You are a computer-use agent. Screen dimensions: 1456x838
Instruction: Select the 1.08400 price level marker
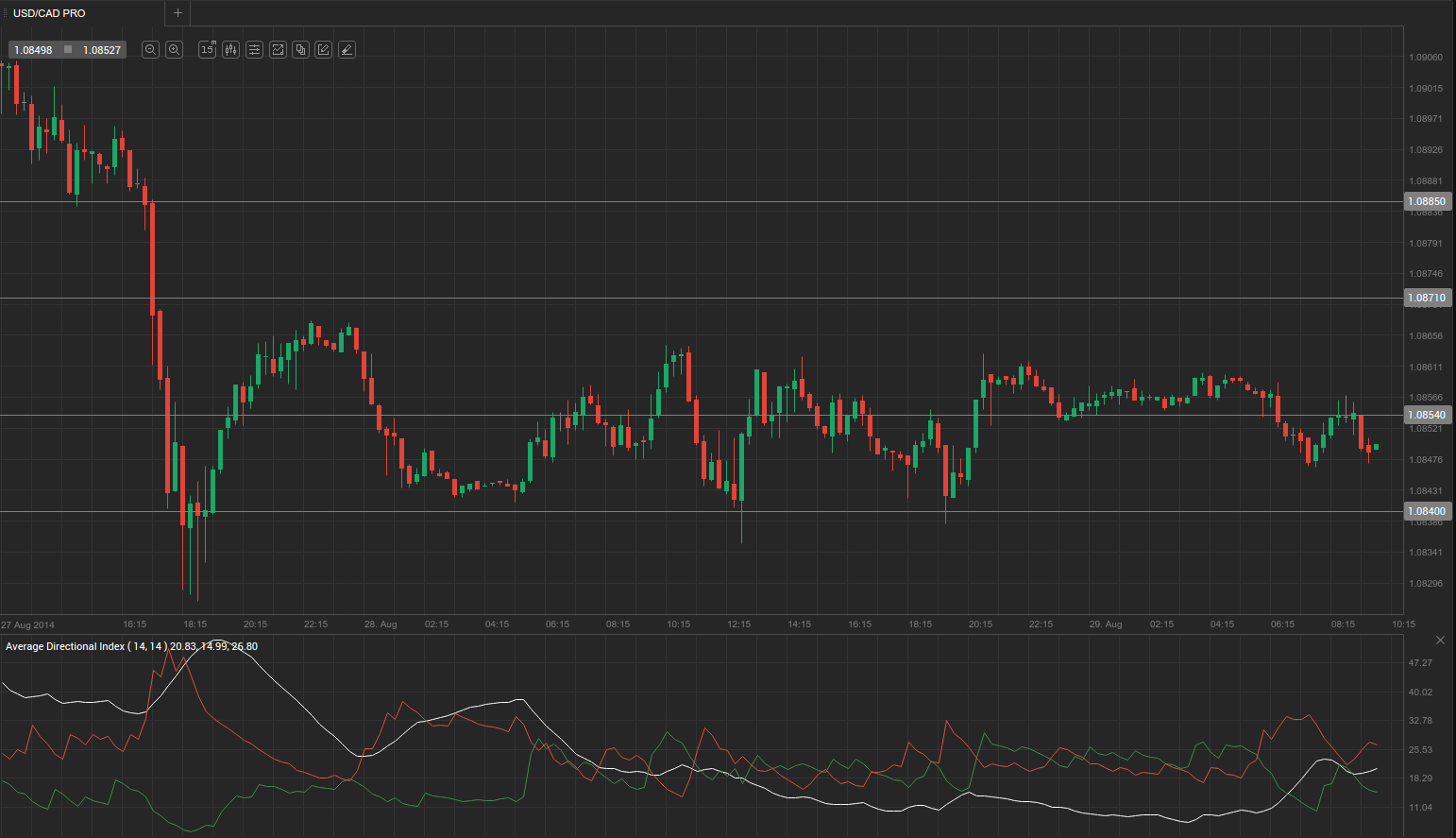[1427, 511]
